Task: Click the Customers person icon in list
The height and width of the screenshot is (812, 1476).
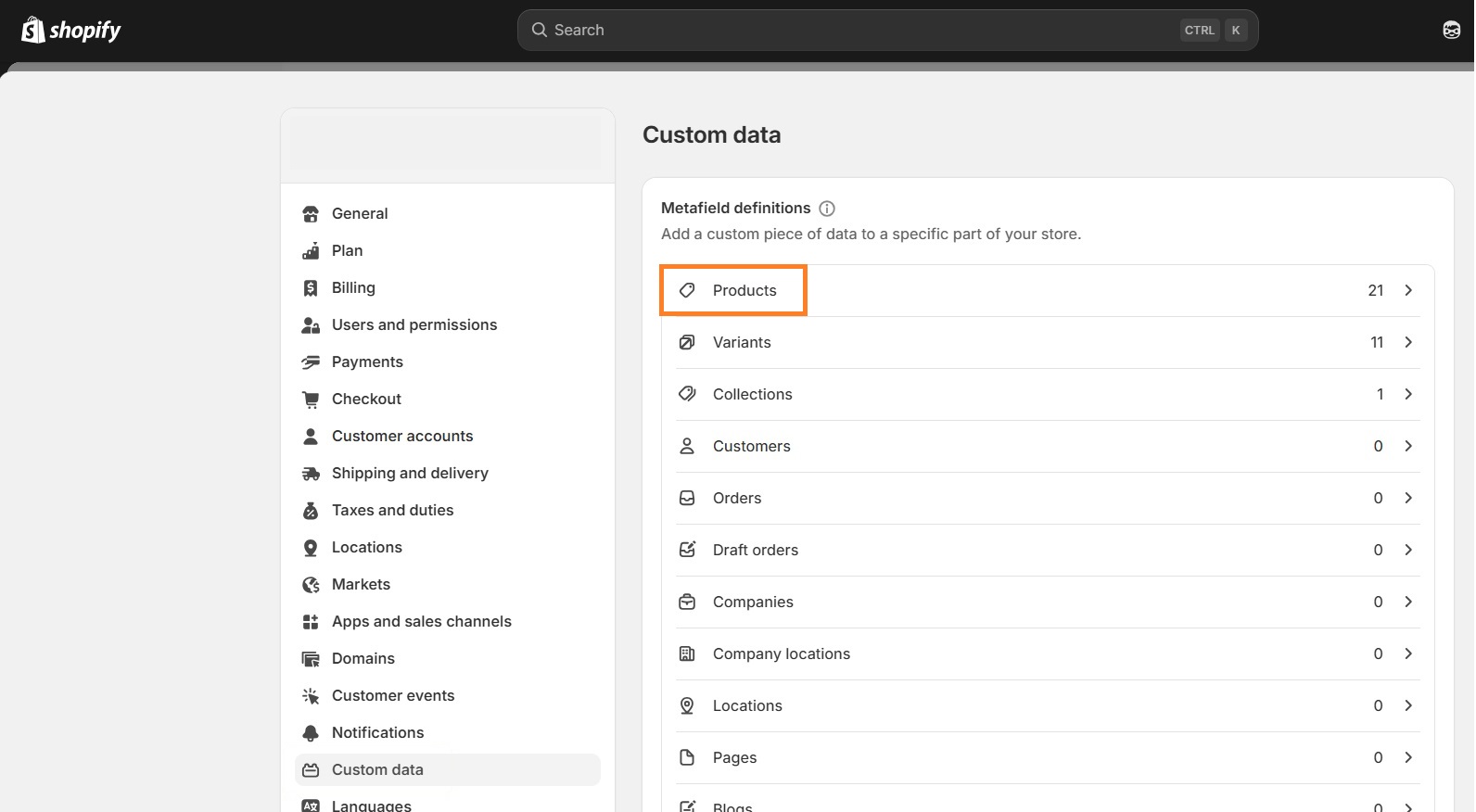Action: click(687, 446)
